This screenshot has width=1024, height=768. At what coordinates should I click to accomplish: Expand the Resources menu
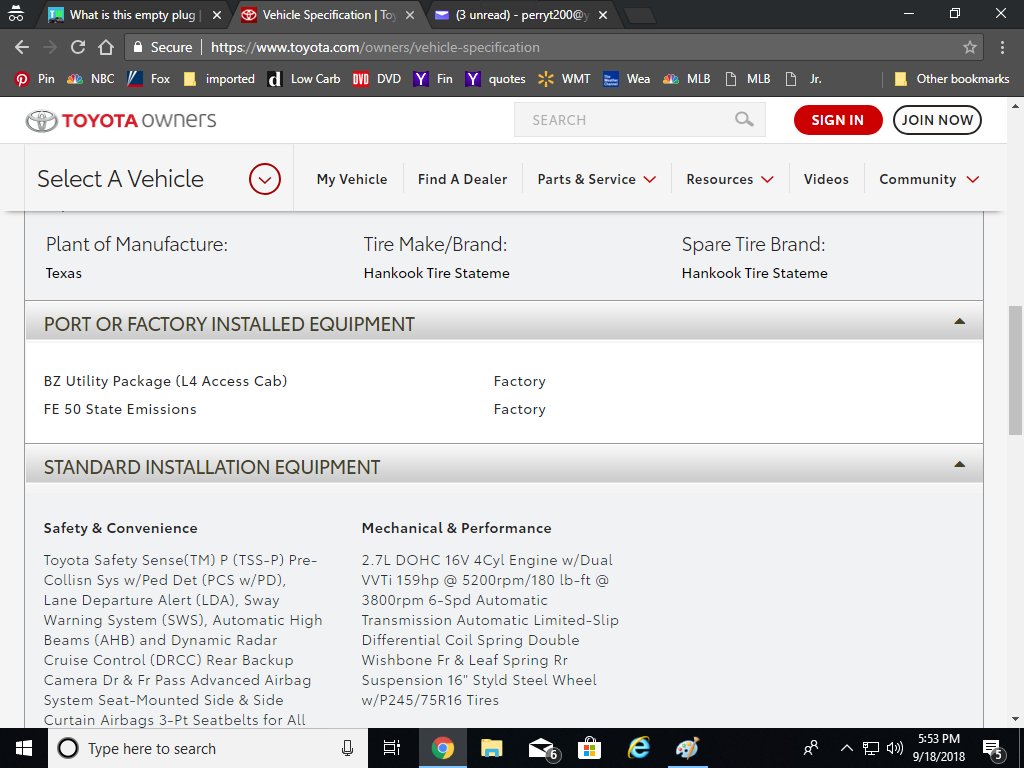tap(729, 179)
